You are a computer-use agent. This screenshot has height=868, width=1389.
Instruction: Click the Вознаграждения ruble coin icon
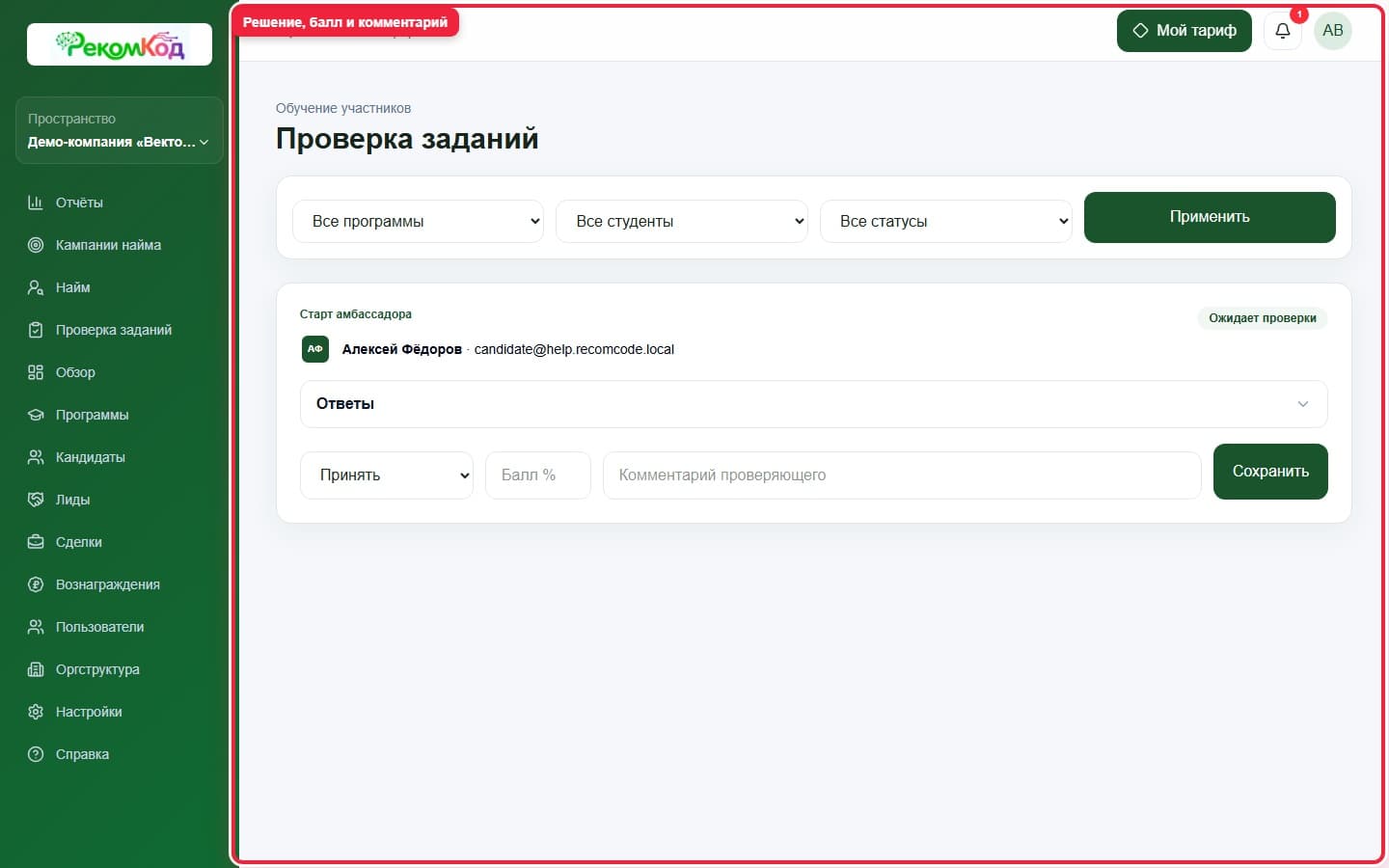36,584
